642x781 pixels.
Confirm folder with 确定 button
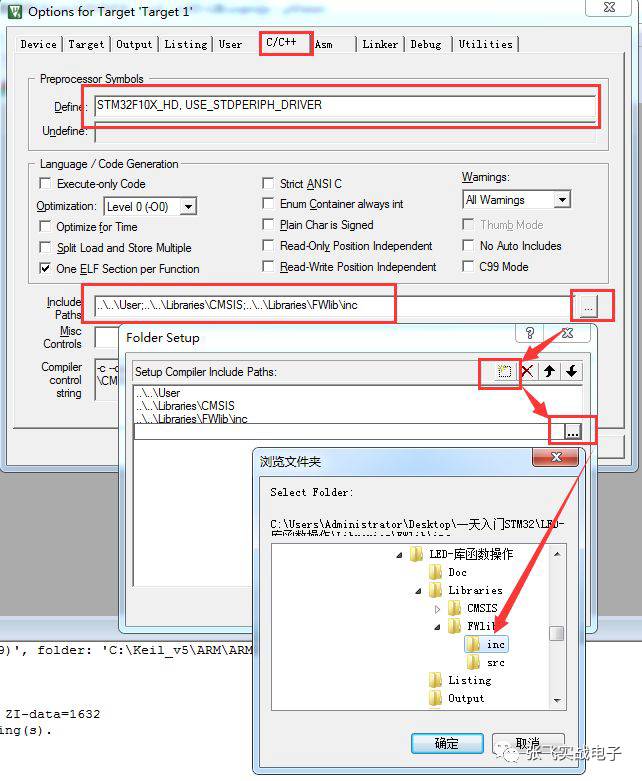coord(447,744)
